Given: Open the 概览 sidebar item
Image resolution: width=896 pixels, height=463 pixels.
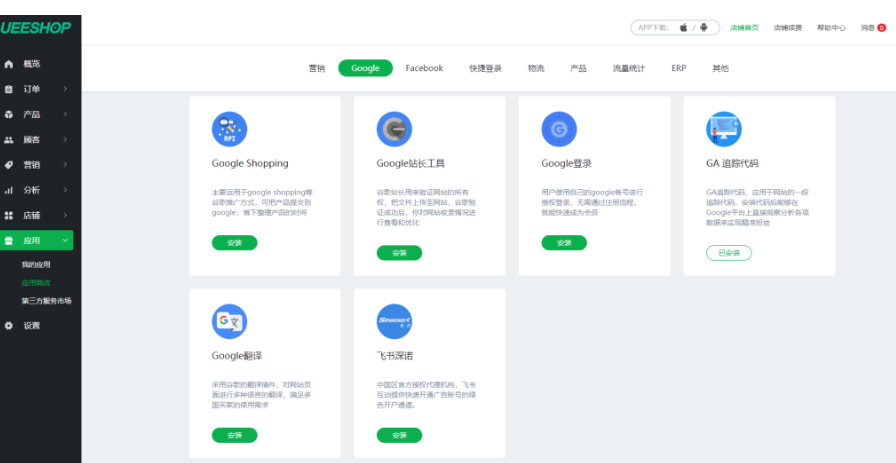Looking at the screenshot, I should 31,64.
